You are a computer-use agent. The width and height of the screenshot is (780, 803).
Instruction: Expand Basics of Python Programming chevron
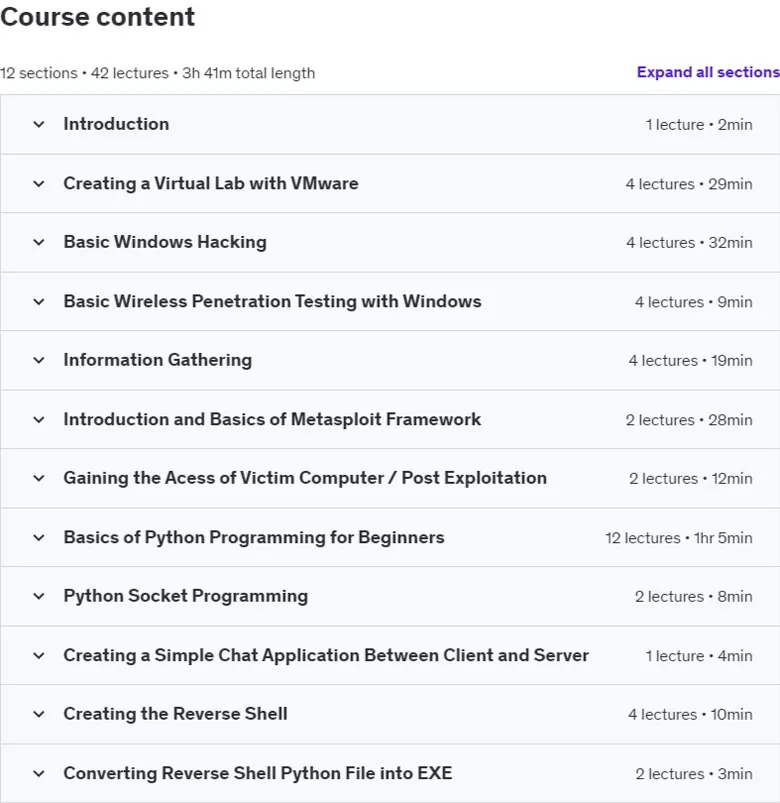pyautogui.click(x=39, y=538)
